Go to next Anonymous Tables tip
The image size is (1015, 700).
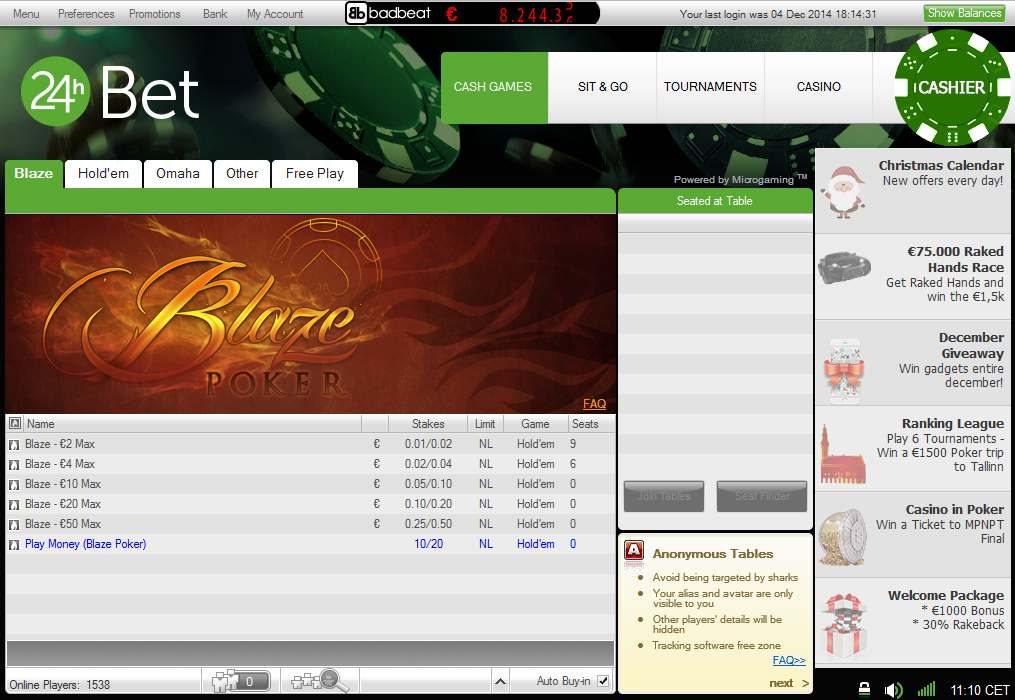click(789, 683)
